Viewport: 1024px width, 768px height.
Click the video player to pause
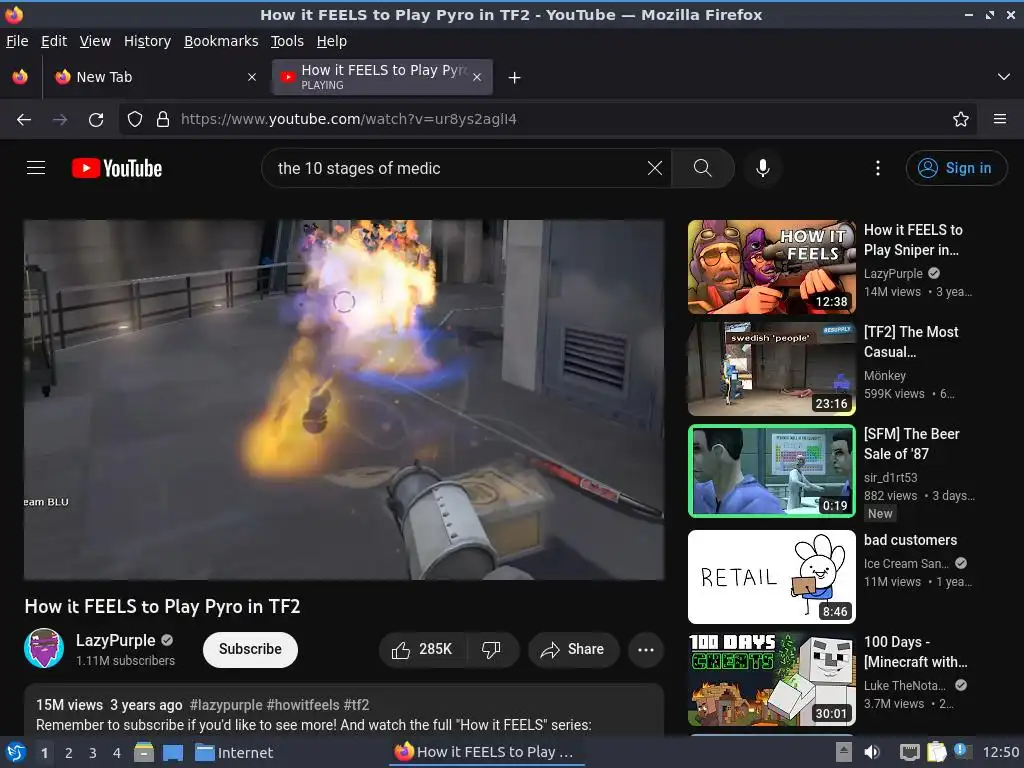[x=344, y=400]
